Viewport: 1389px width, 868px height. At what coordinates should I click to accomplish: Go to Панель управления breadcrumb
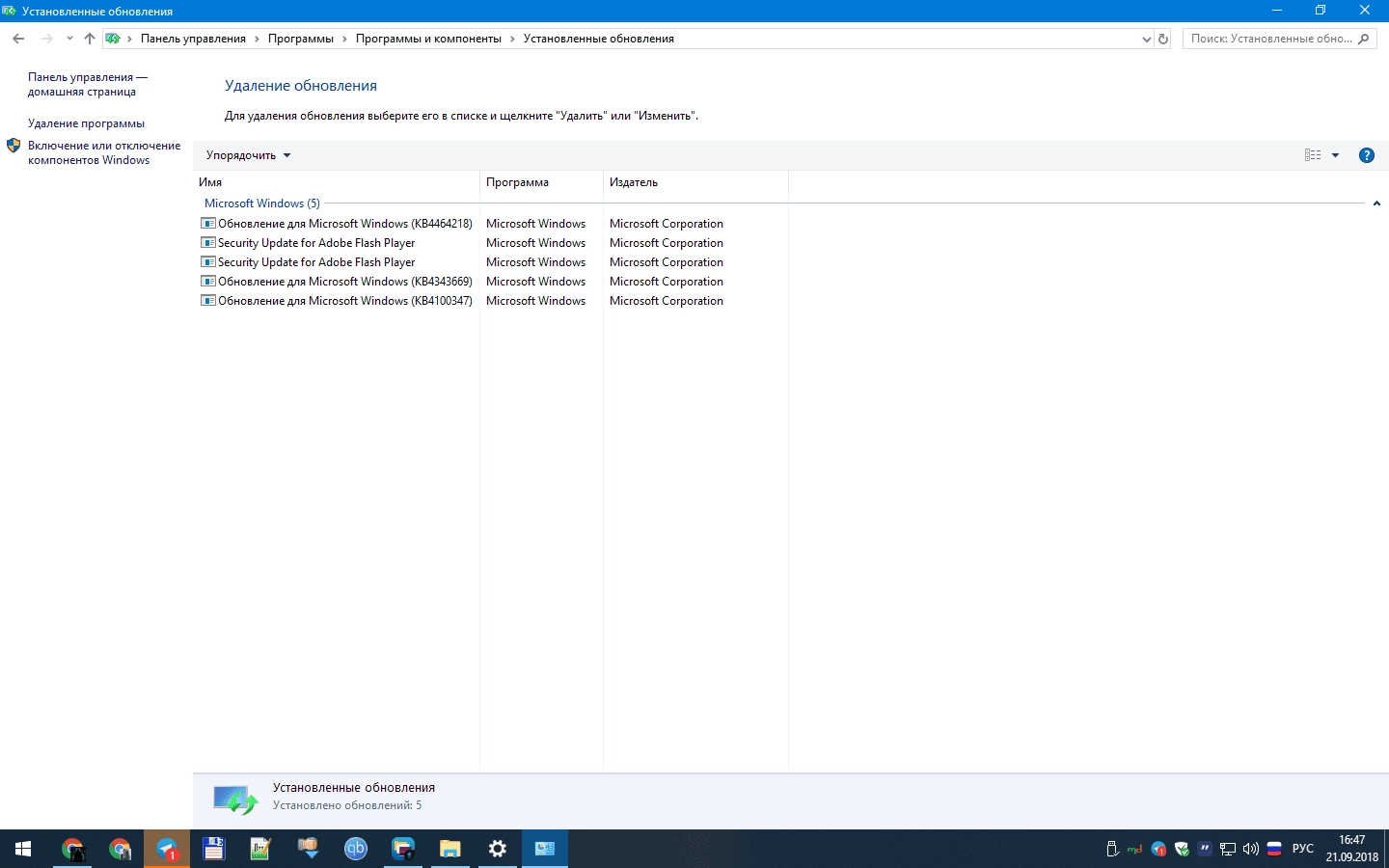[193, 39]
